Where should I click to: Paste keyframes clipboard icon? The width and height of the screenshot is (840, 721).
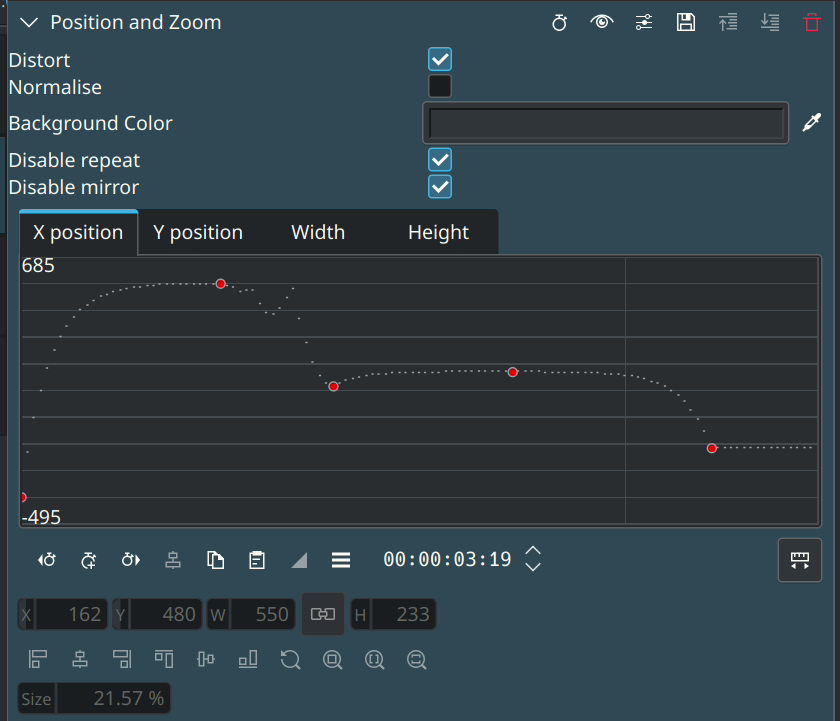click(257, 560)
